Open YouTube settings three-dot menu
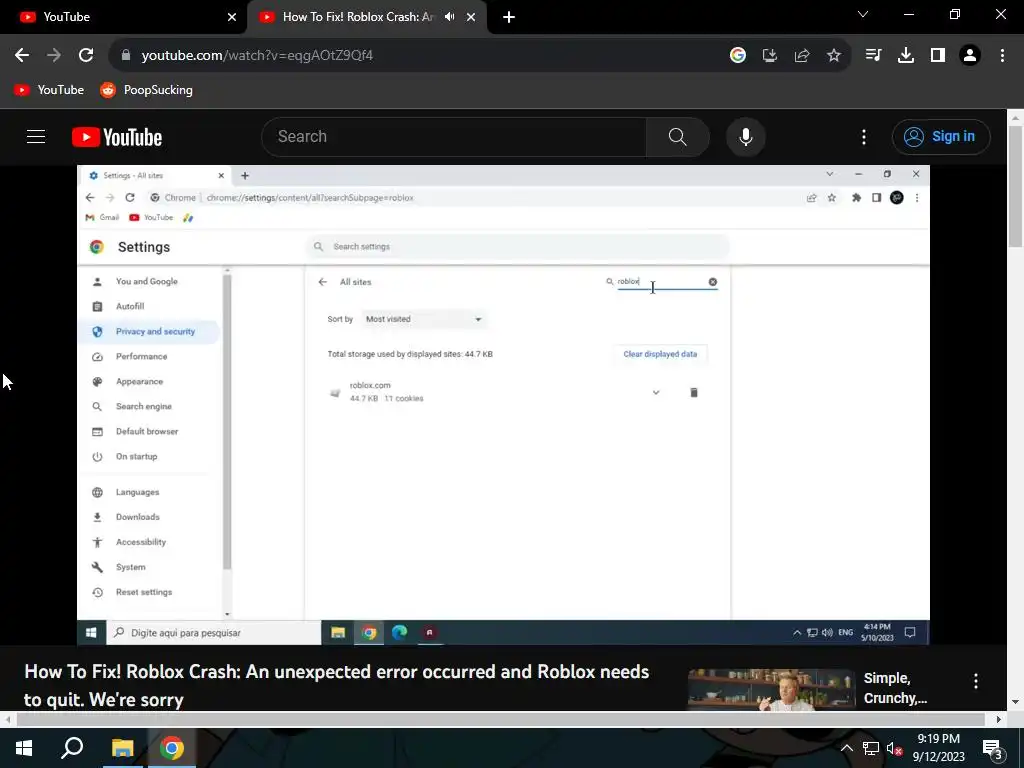The image size is (1024, 768). pyautogui.click(x=863, y=137)
